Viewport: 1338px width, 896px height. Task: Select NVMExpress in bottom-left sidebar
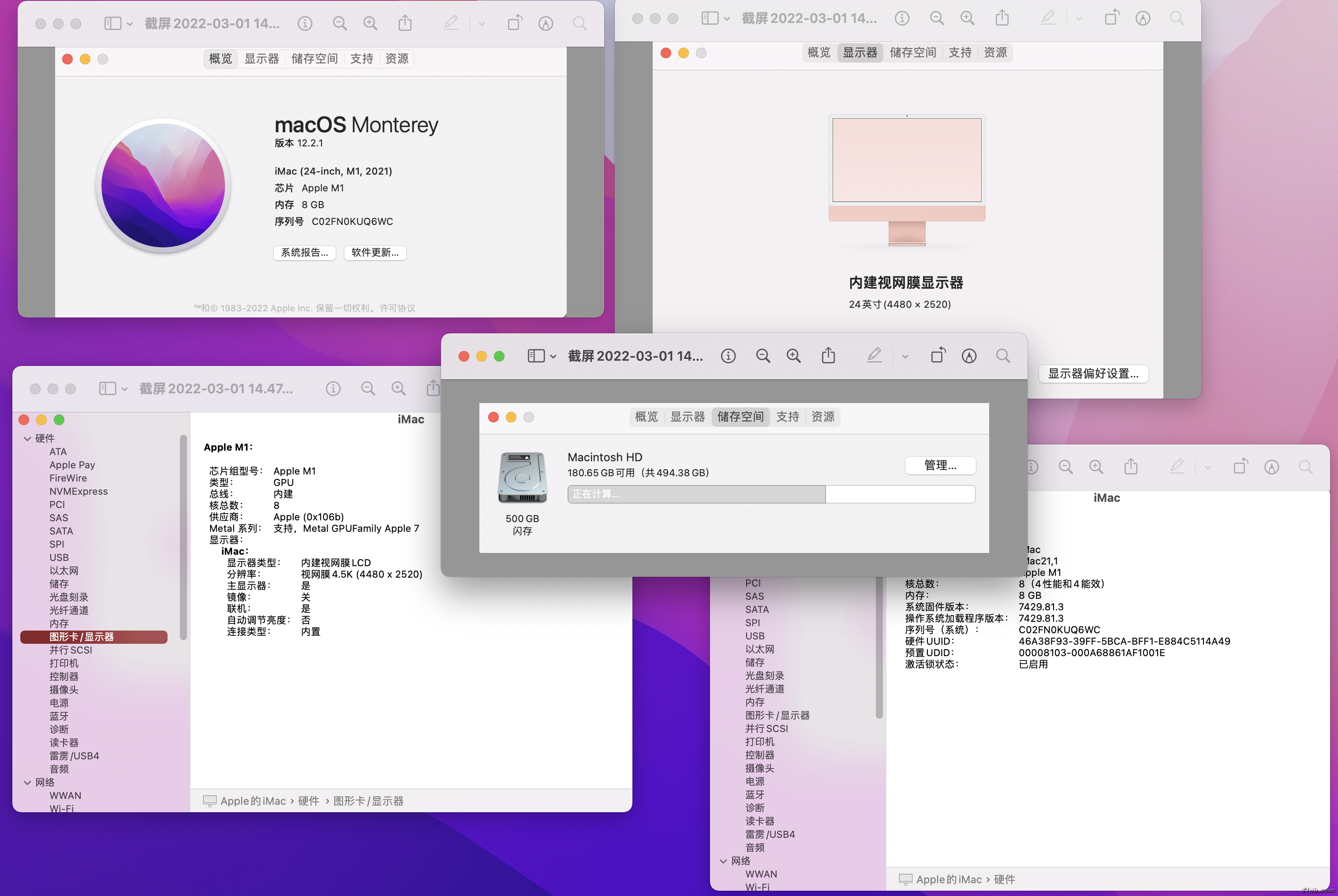click(78, 491)
